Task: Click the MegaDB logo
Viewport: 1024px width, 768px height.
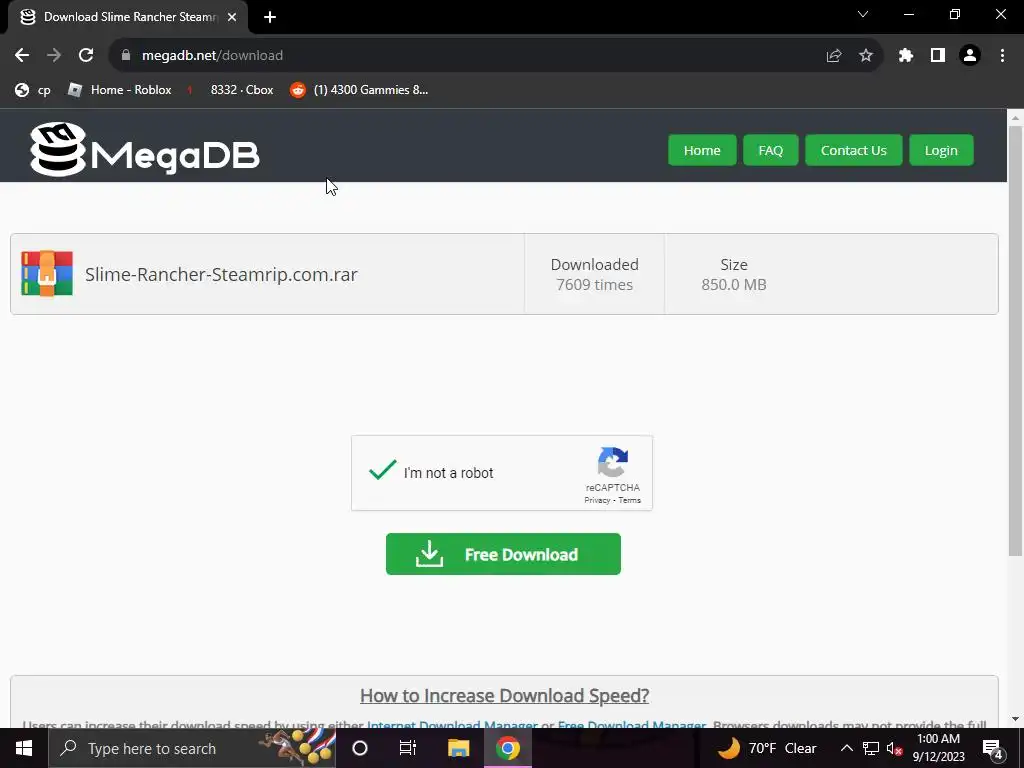Action: click(145, 150)
